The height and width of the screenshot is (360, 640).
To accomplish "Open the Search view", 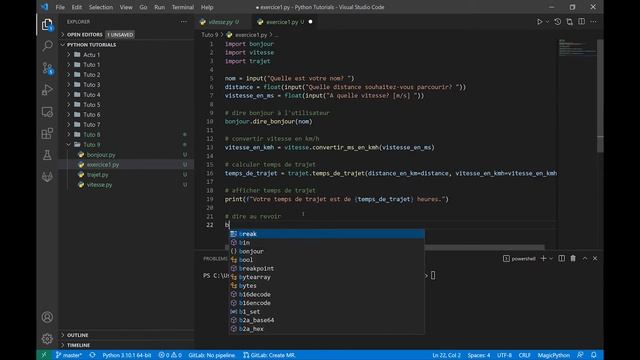I will [x=47, y=46].
